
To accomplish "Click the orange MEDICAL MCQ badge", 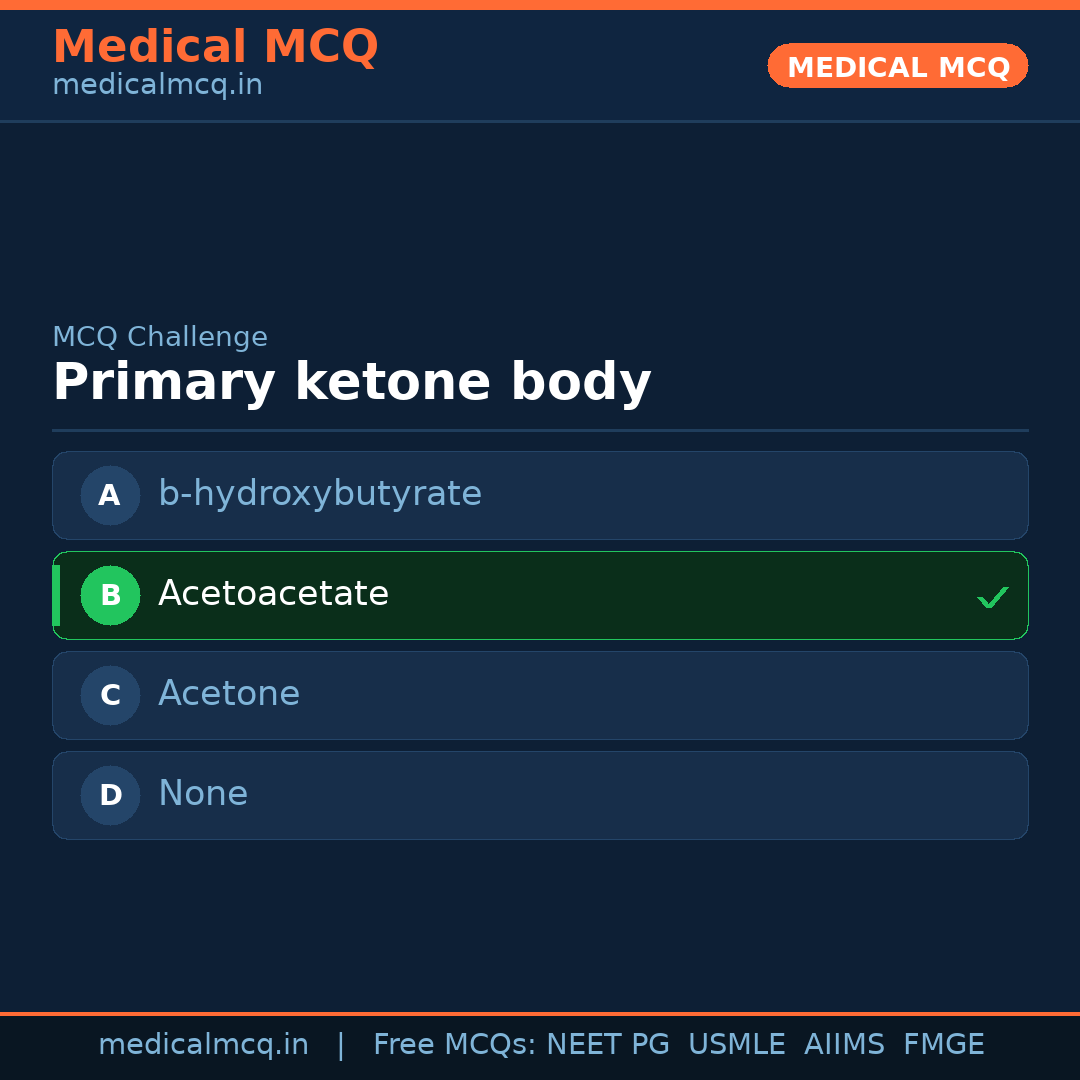I will [897, 66].
